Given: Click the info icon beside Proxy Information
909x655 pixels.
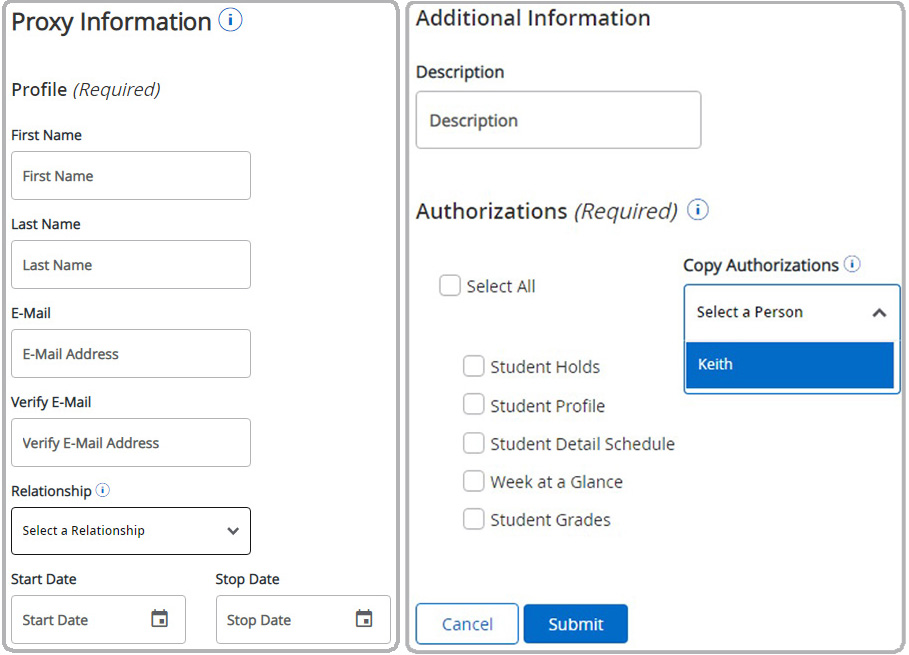Looking at the screenshot, I should tap(230, 20).
